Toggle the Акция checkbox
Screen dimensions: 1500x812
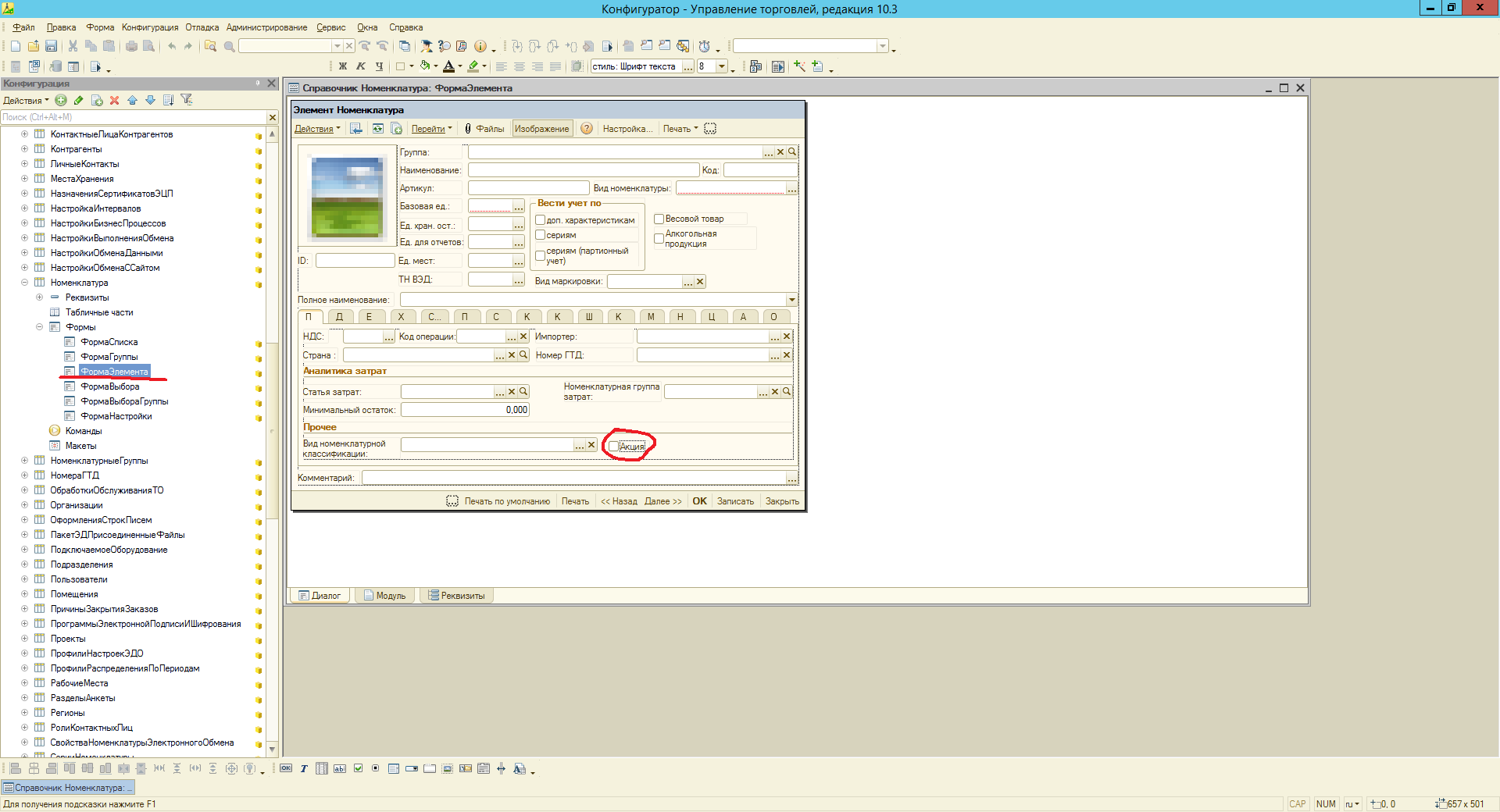click(614, 447)
